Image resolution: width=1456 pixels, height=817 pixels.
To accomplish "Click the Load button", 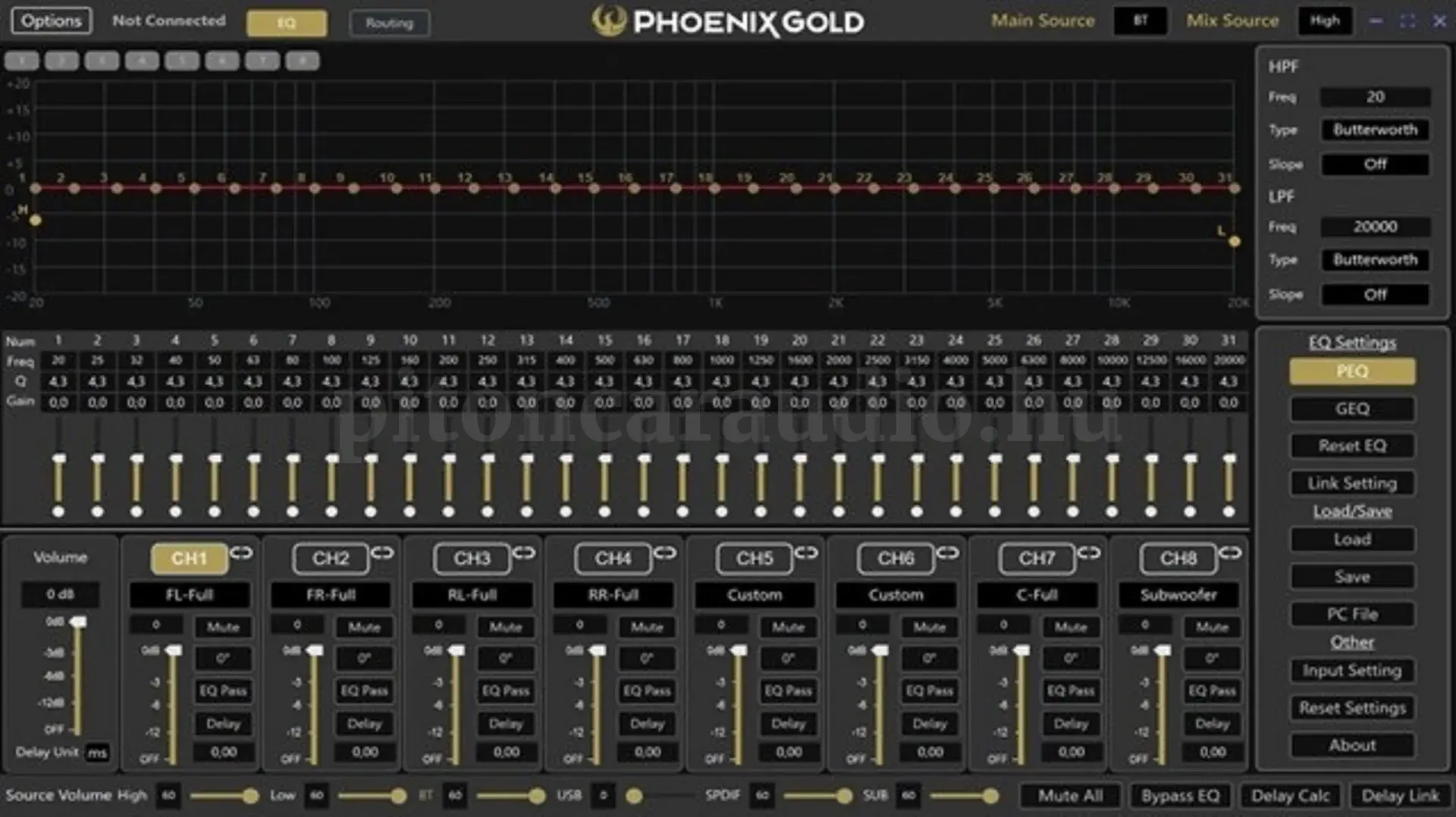I will 1352,540.
